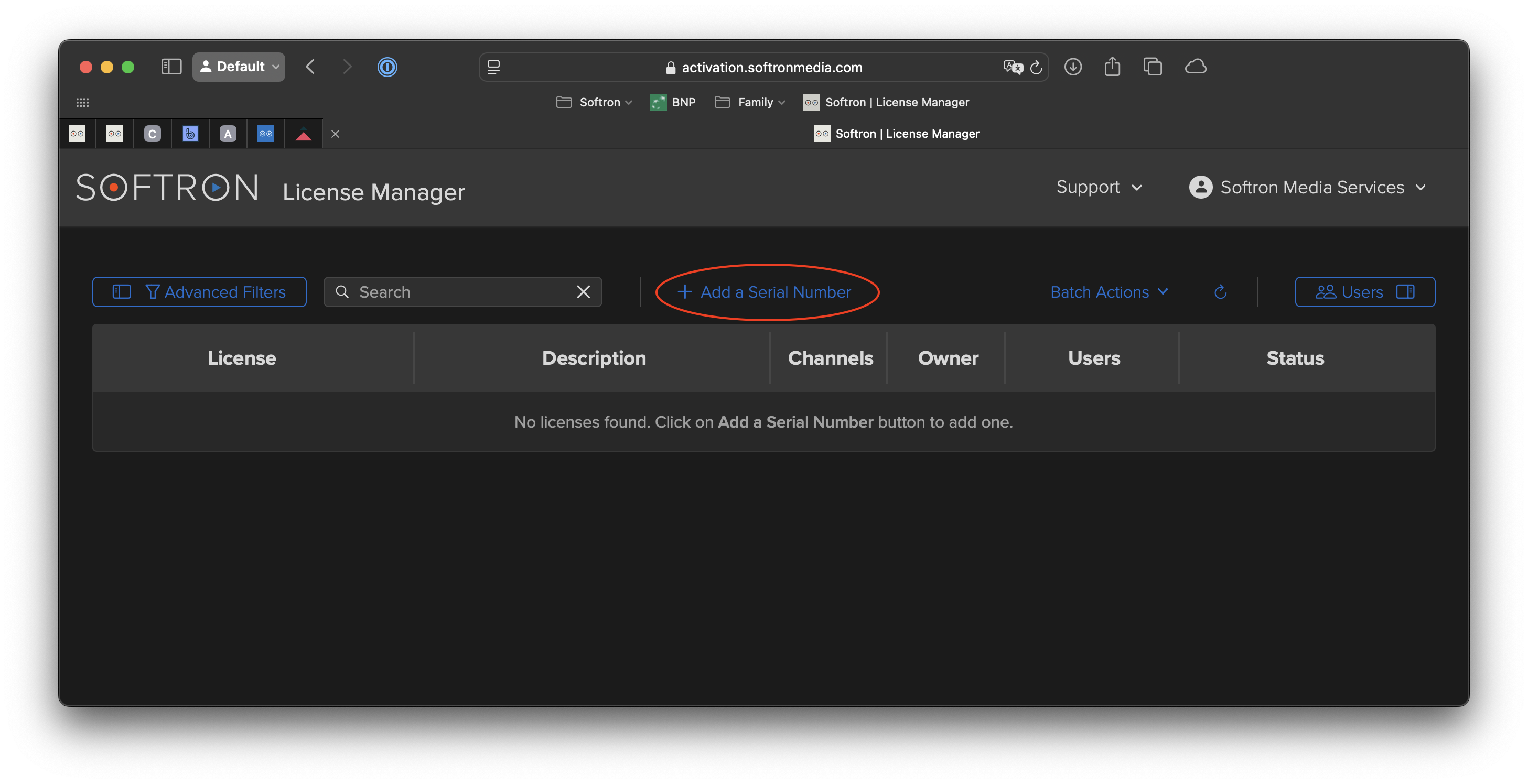
Task: Toggle the Users side panel
Action: point(1365,292)
